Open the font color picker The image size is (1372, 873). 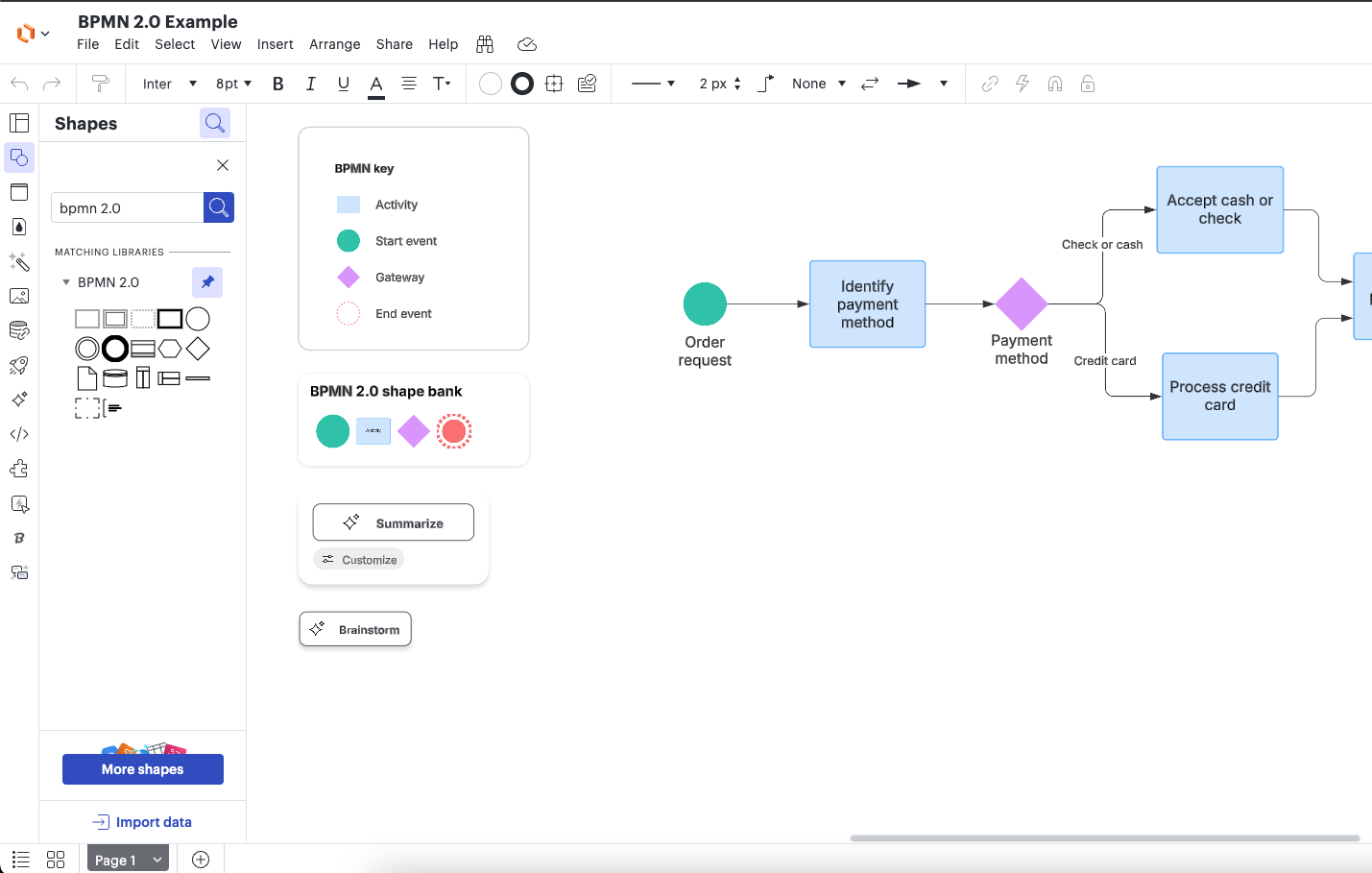tap(376, 85)
